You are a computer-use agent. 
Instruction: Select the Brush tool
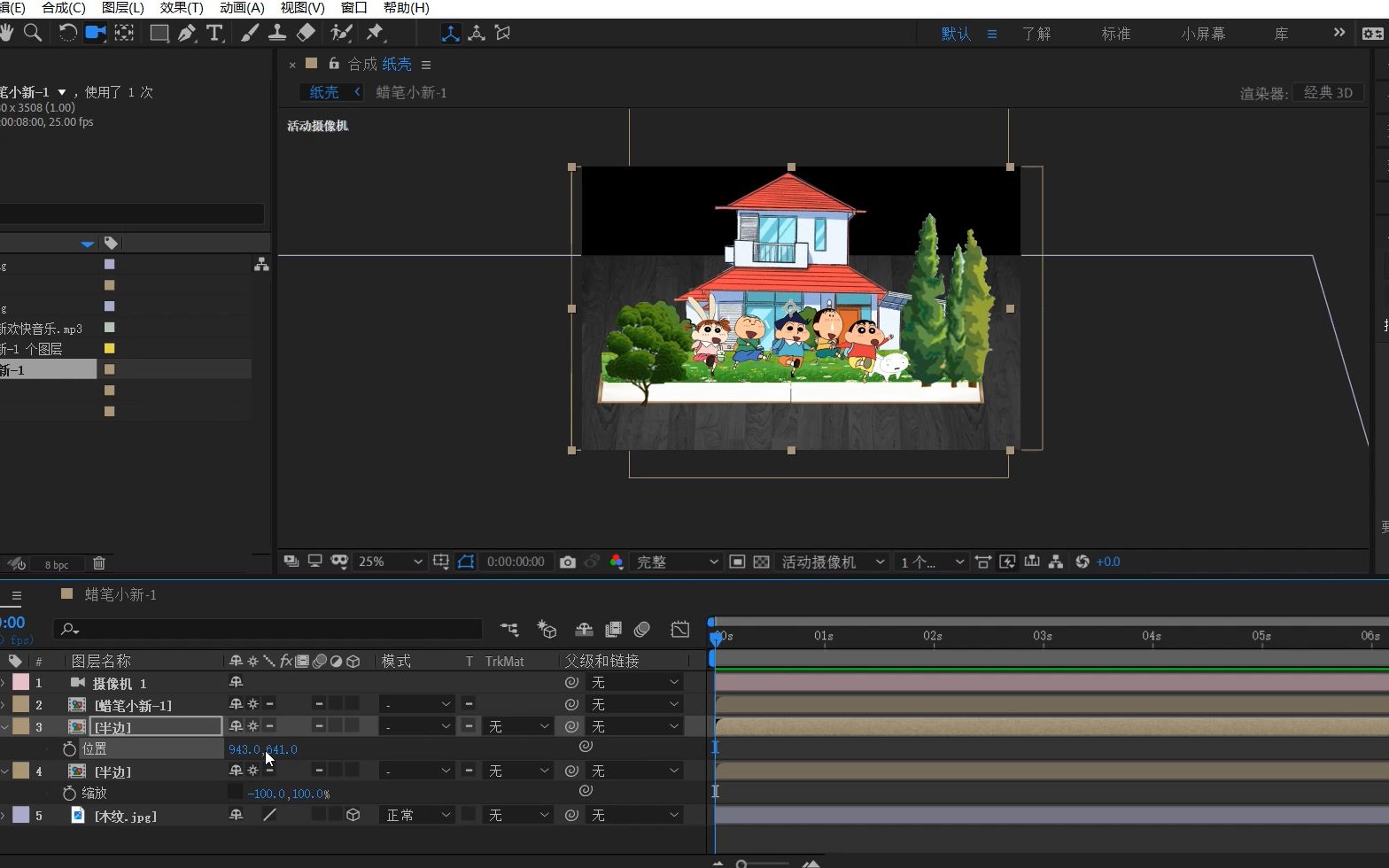click(251, 33)
